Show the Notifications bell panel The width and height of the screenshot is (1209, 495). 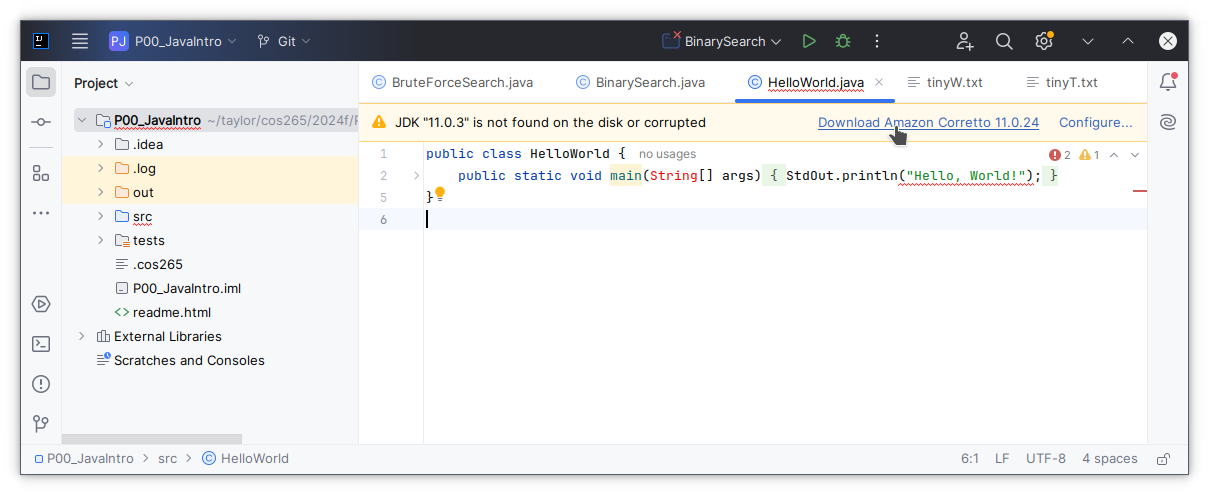(1167, 82)
